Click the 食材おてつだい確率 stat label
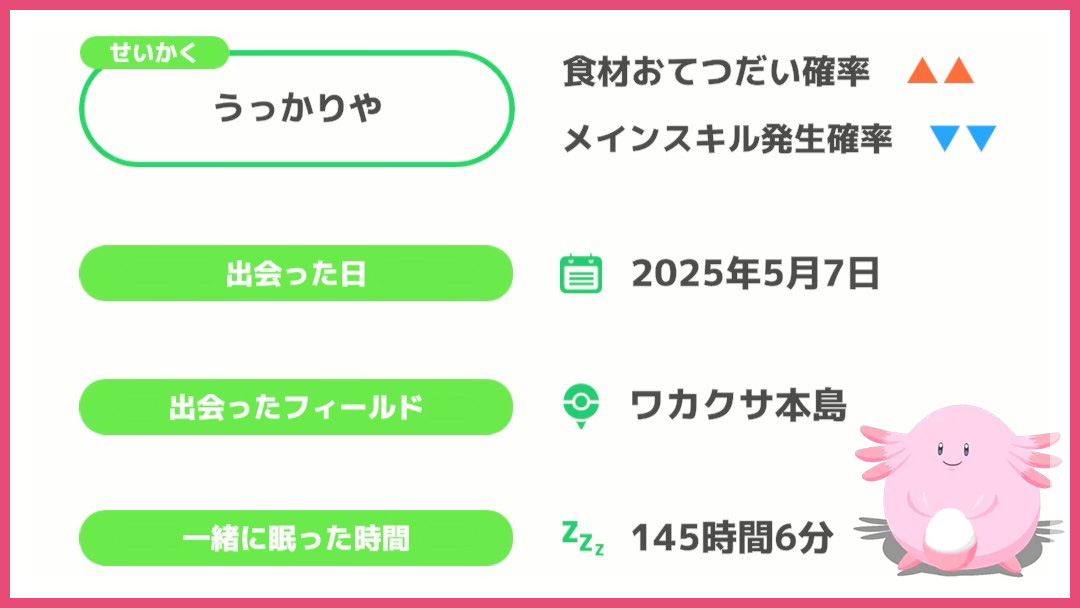Image resolution: width=1080 pixels, height=608 pixels. tap(716, 72)
